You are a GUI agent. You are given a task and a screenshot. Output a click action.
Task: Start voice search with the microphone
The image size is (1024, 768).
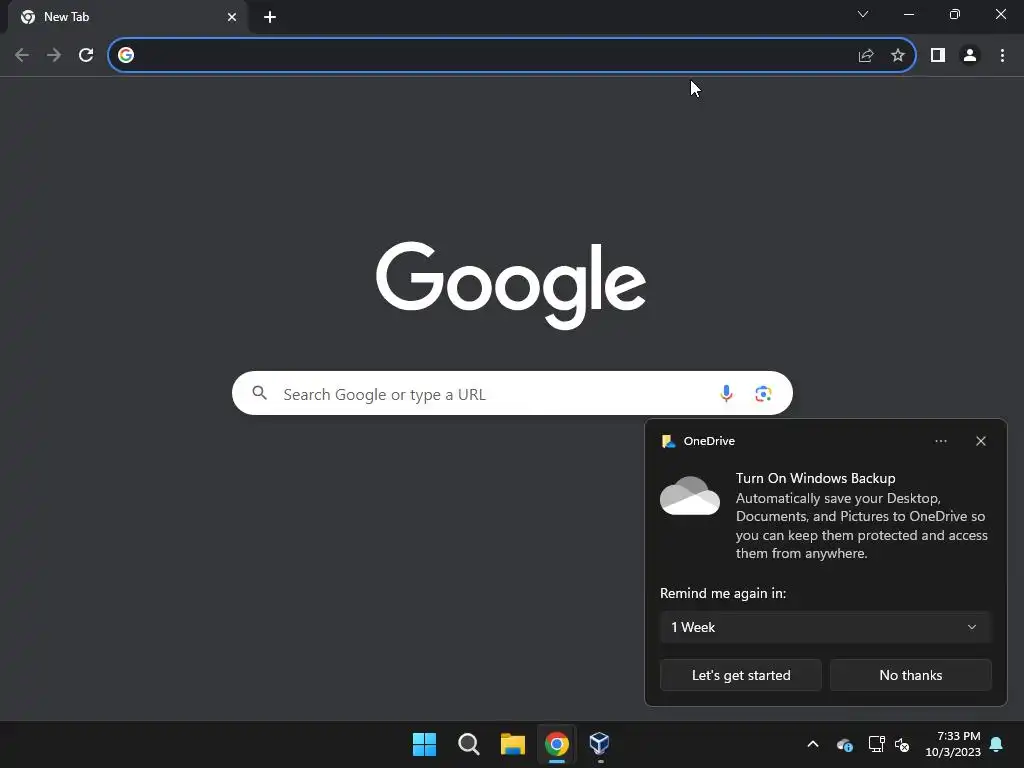[x=726, y=393]
